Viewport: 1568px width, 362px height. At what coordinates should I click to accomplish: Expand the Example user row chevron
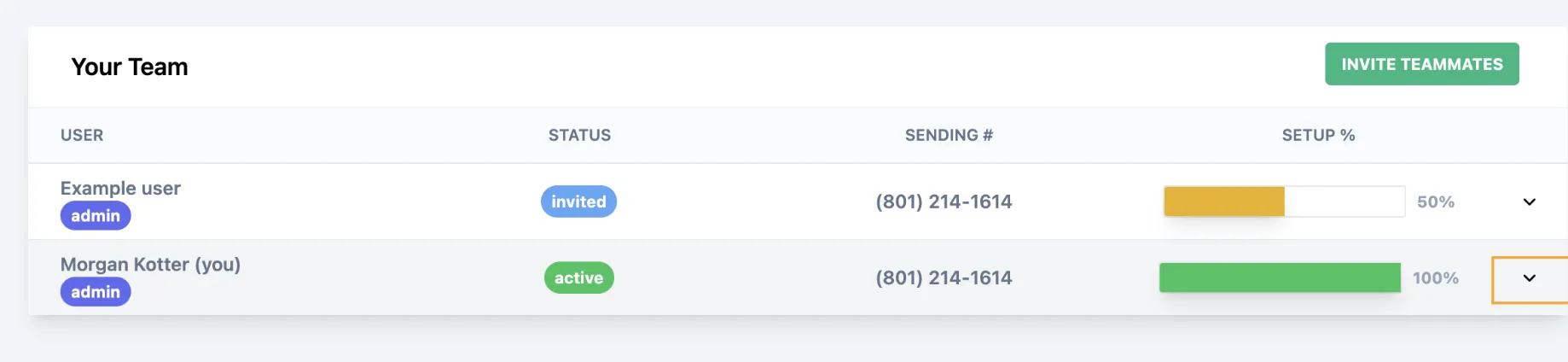click(x=1529, y=202)
